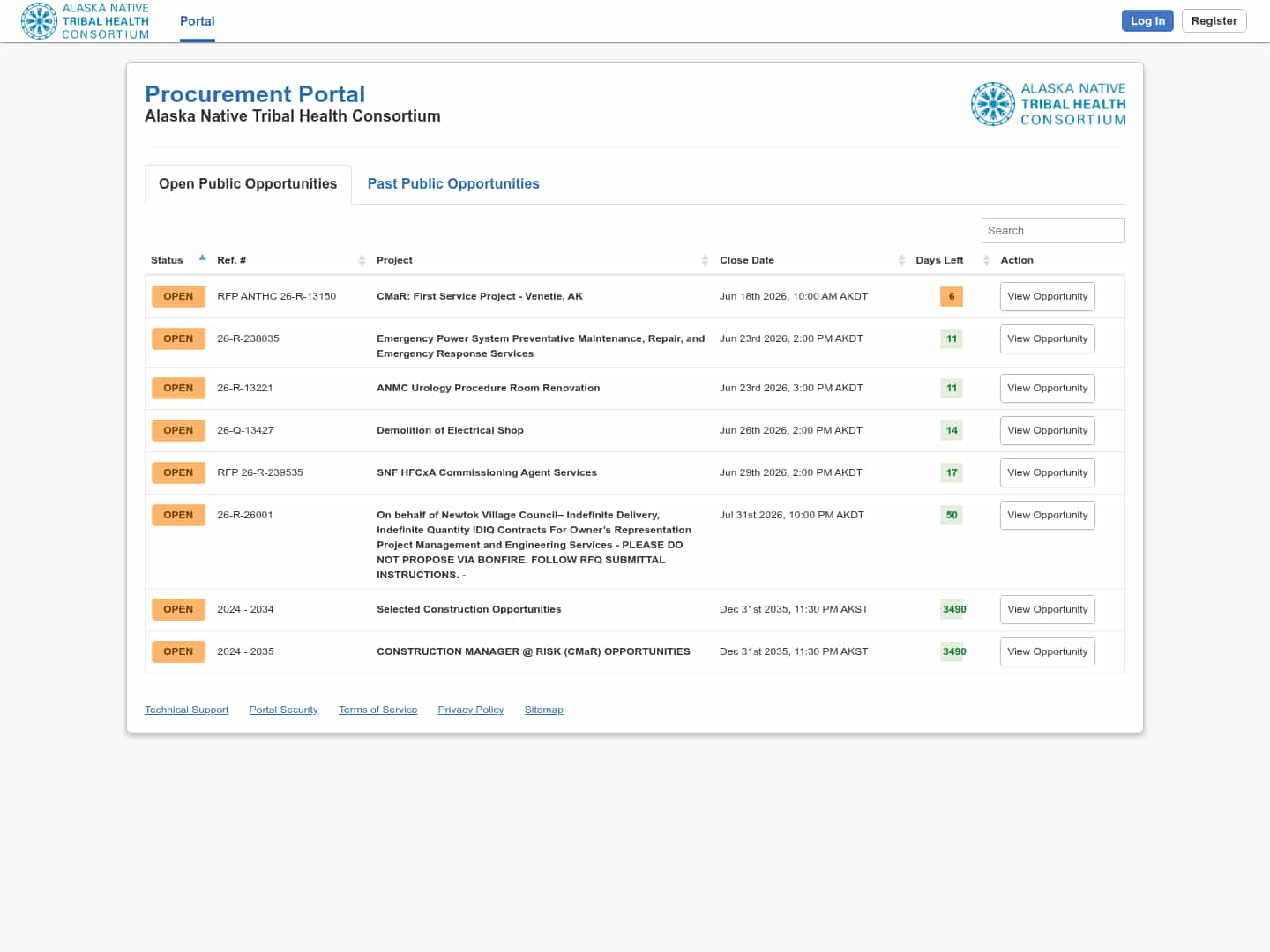Click project title 'CONSTRUCTION MANAGER @ RISK (CMaR) OPPORTUNITIES'
The width and height of the screenshot is (1270, 952).
pyautogui.click(x=534, y=651)
